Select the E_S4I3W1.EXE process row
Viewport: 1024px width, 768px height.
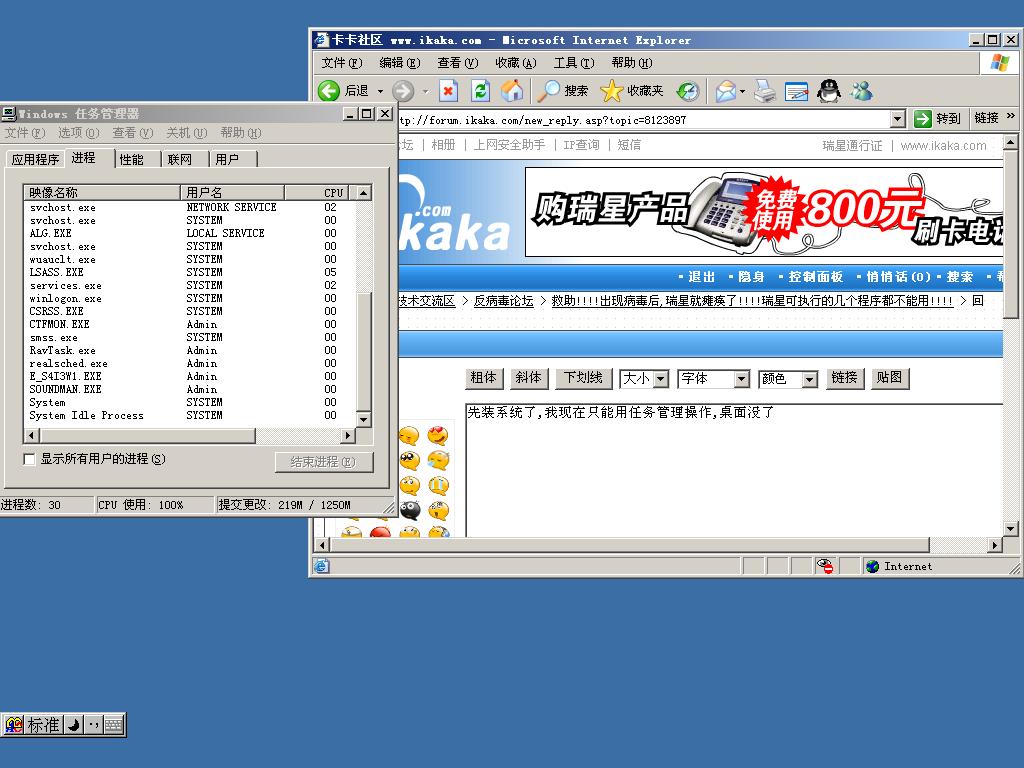pos(66,377)
